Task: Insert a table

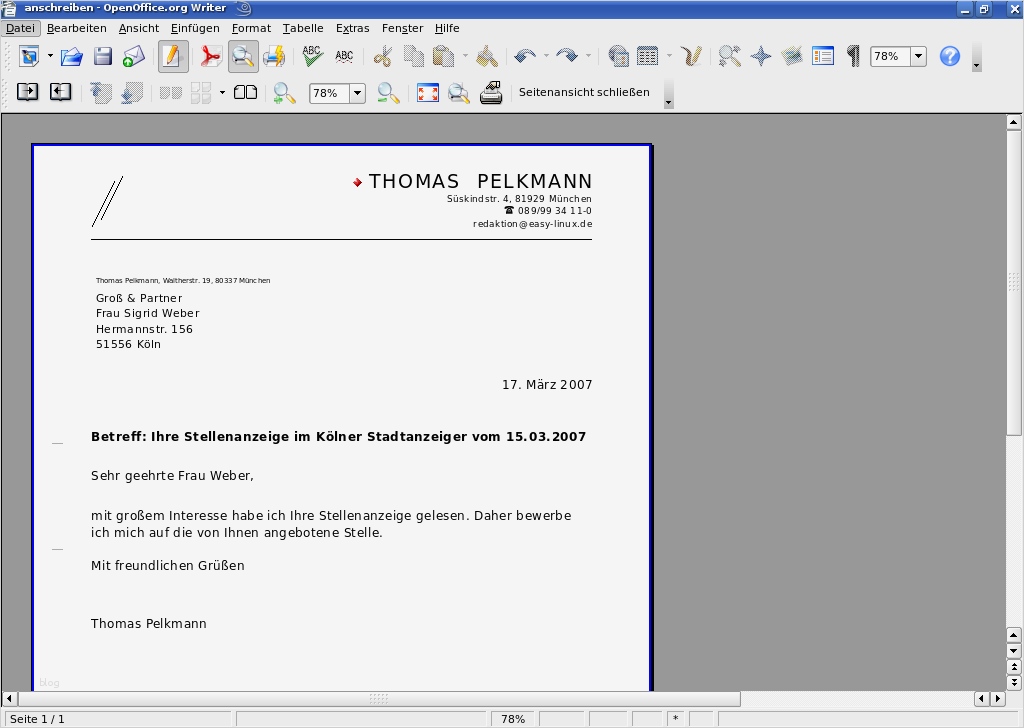Action: coord(646,57)
